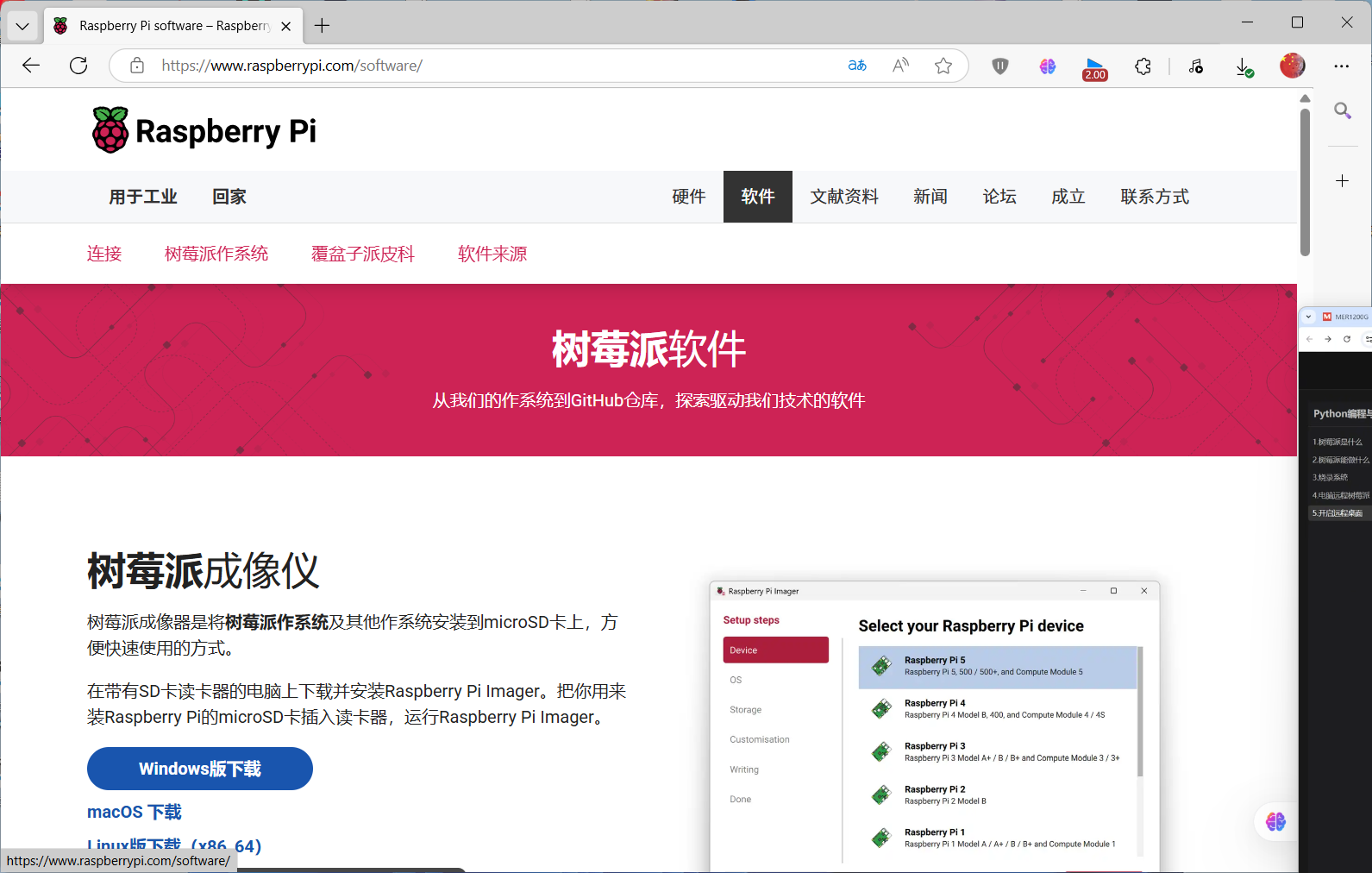The height and width of the screenshot is (873, 1372).
Task: Open the shield extension icon
Action: pos(1000,66)
